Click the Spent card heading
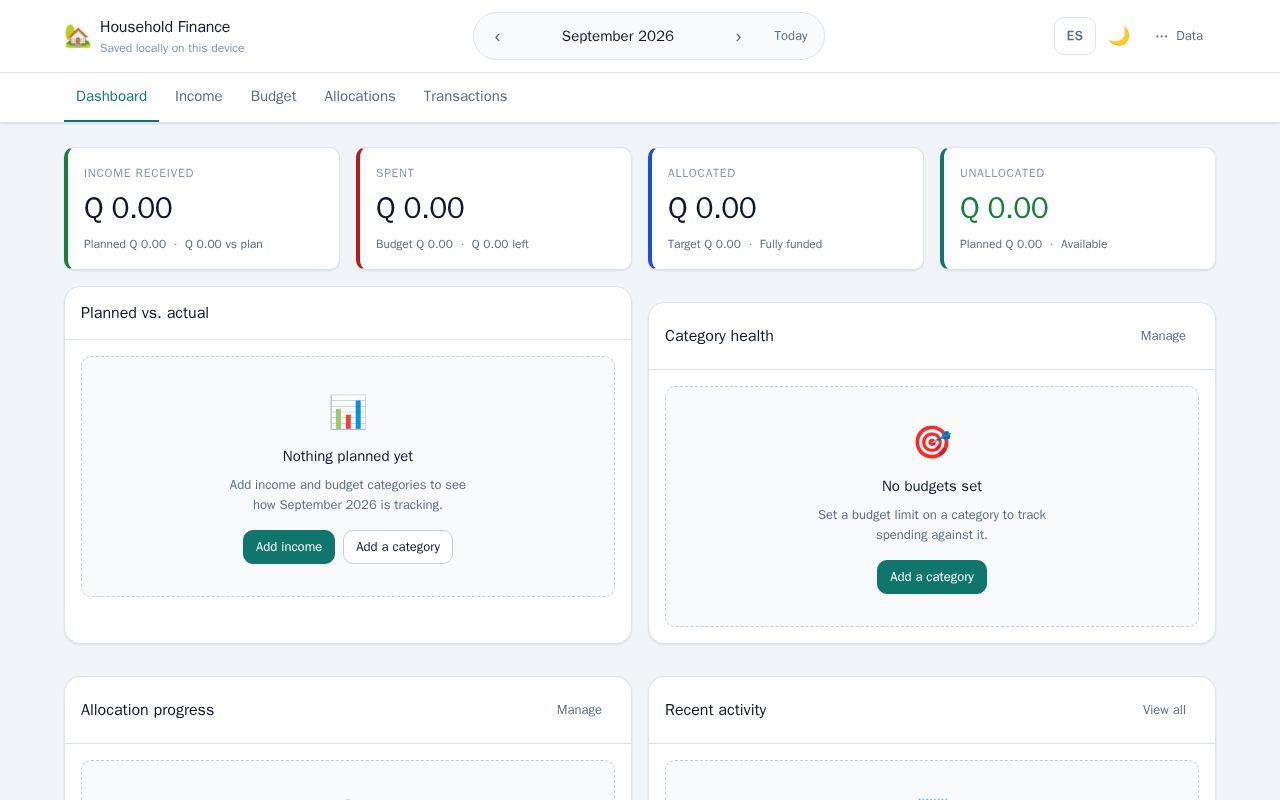This screenshot has width=1280, height=800. (395, 173)
